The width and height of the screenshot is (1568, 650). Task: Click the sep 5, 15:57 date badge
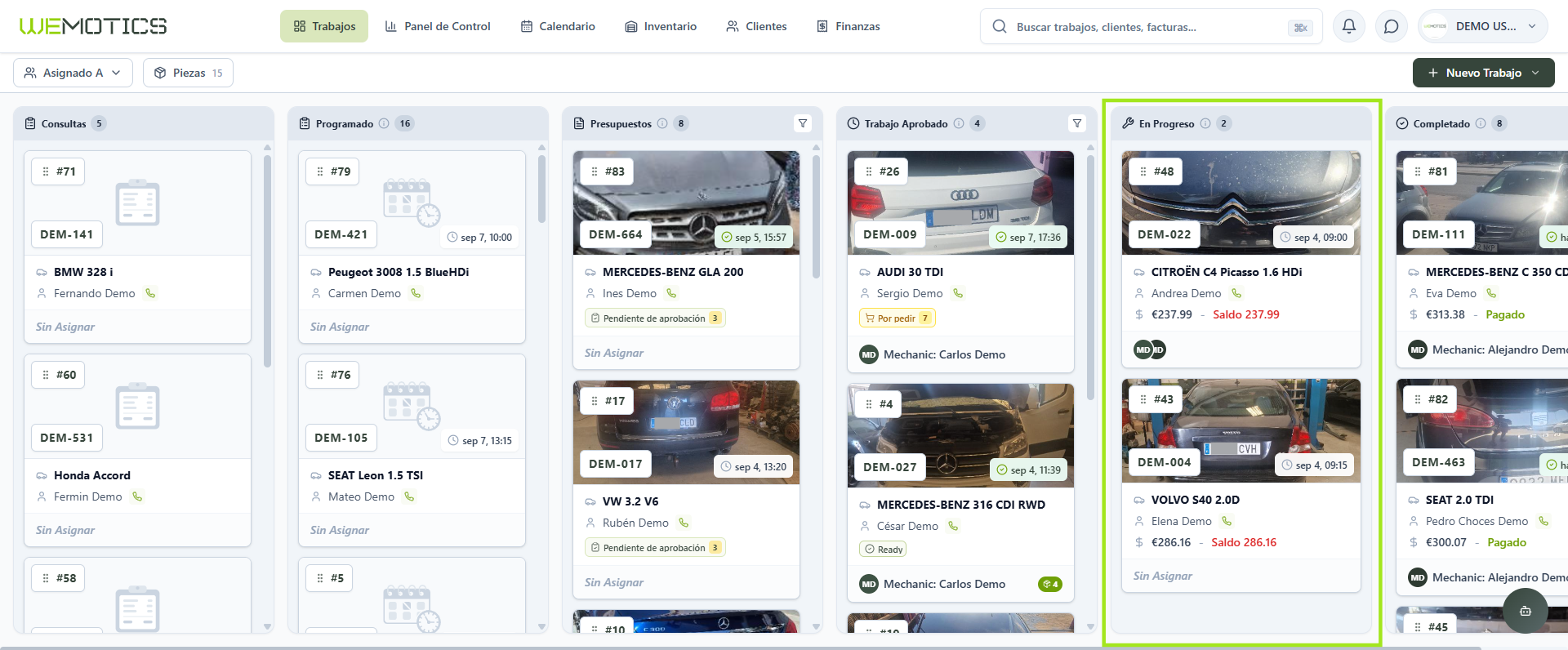(754, 238)
